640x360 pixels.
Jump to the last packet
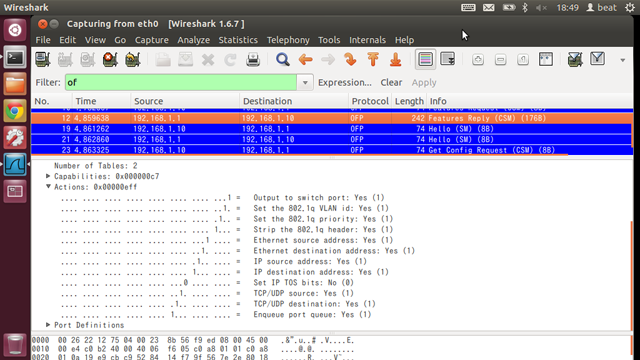point(396,60)
